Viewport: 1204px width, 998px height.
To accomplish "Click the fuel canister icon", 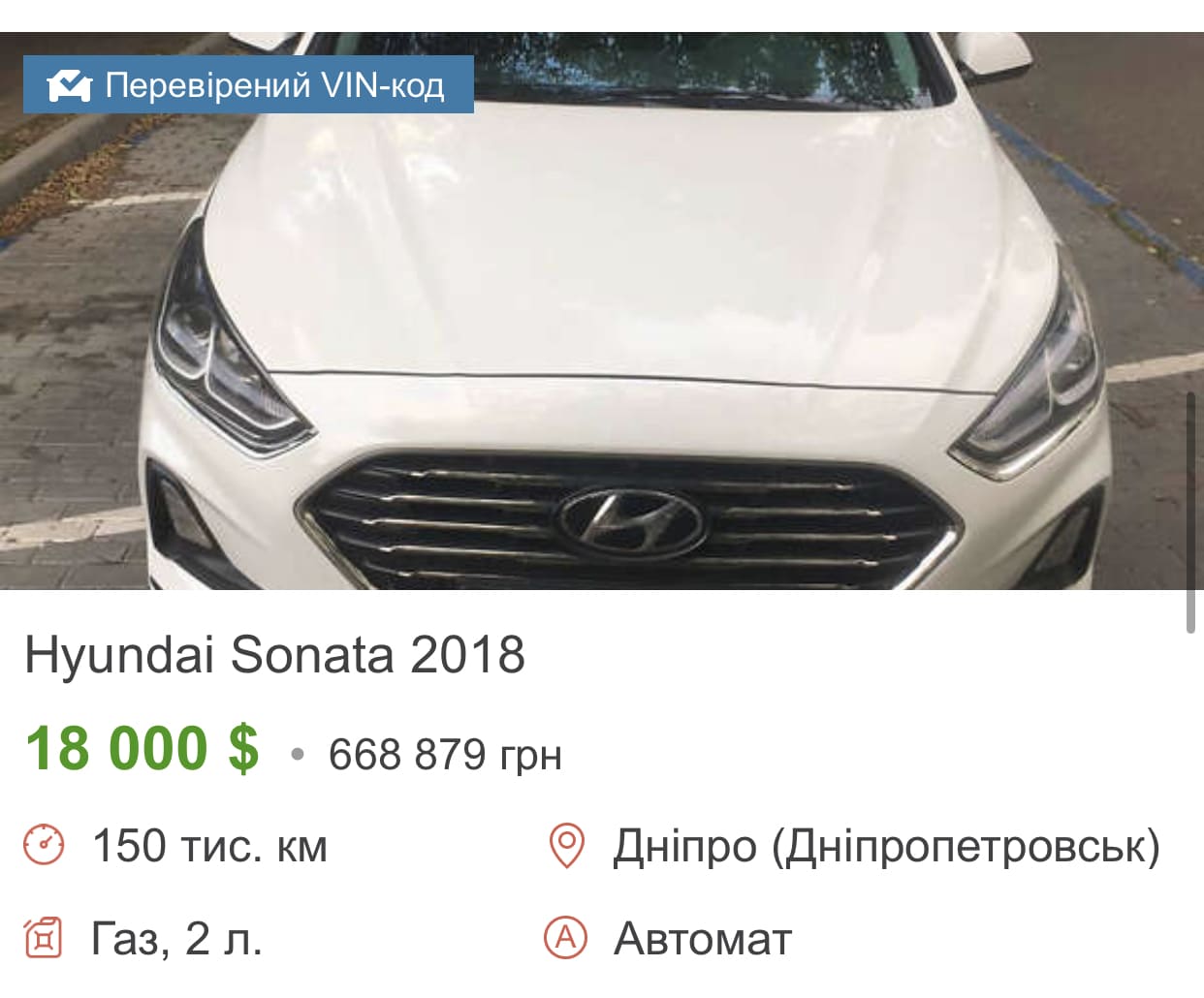I will [x=44, y=938].
